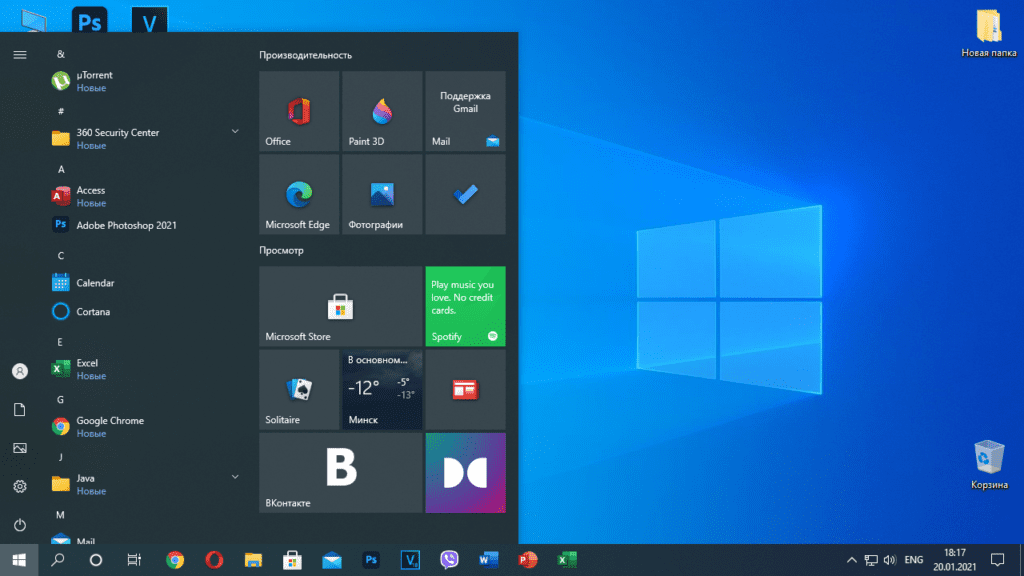Viewport: 1024px width, 576px height.
Task: Open Calendar from the app list
Action: pyautogui.click(x=147, y=283)
